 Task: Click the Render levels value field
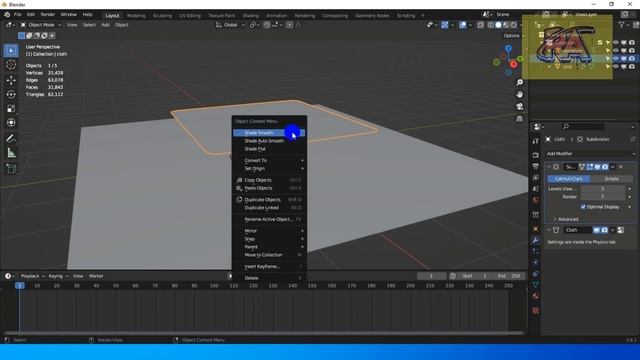[x=602, y=197]
